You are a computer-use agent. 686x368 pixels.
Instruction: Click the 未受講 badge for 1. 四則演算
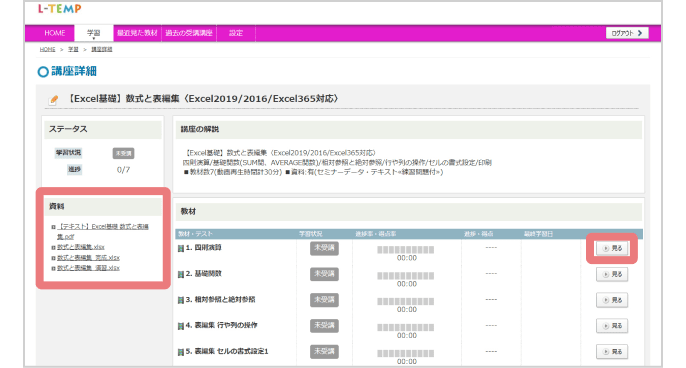(324, 248)
